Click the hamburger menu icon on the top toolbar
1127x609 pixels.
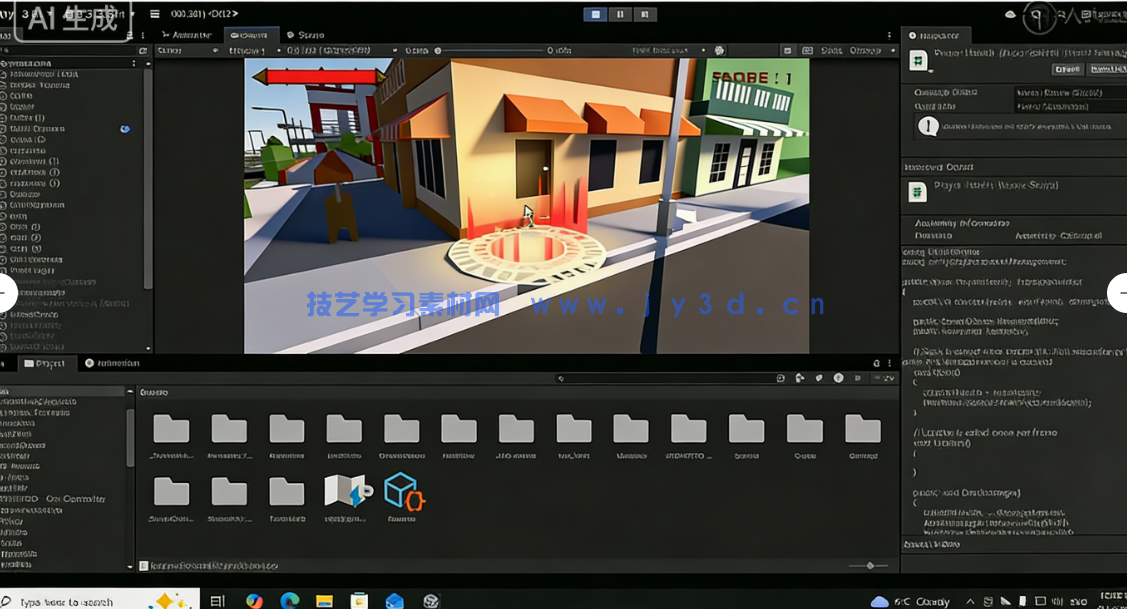pyautogui.click(x=157, y=14)
